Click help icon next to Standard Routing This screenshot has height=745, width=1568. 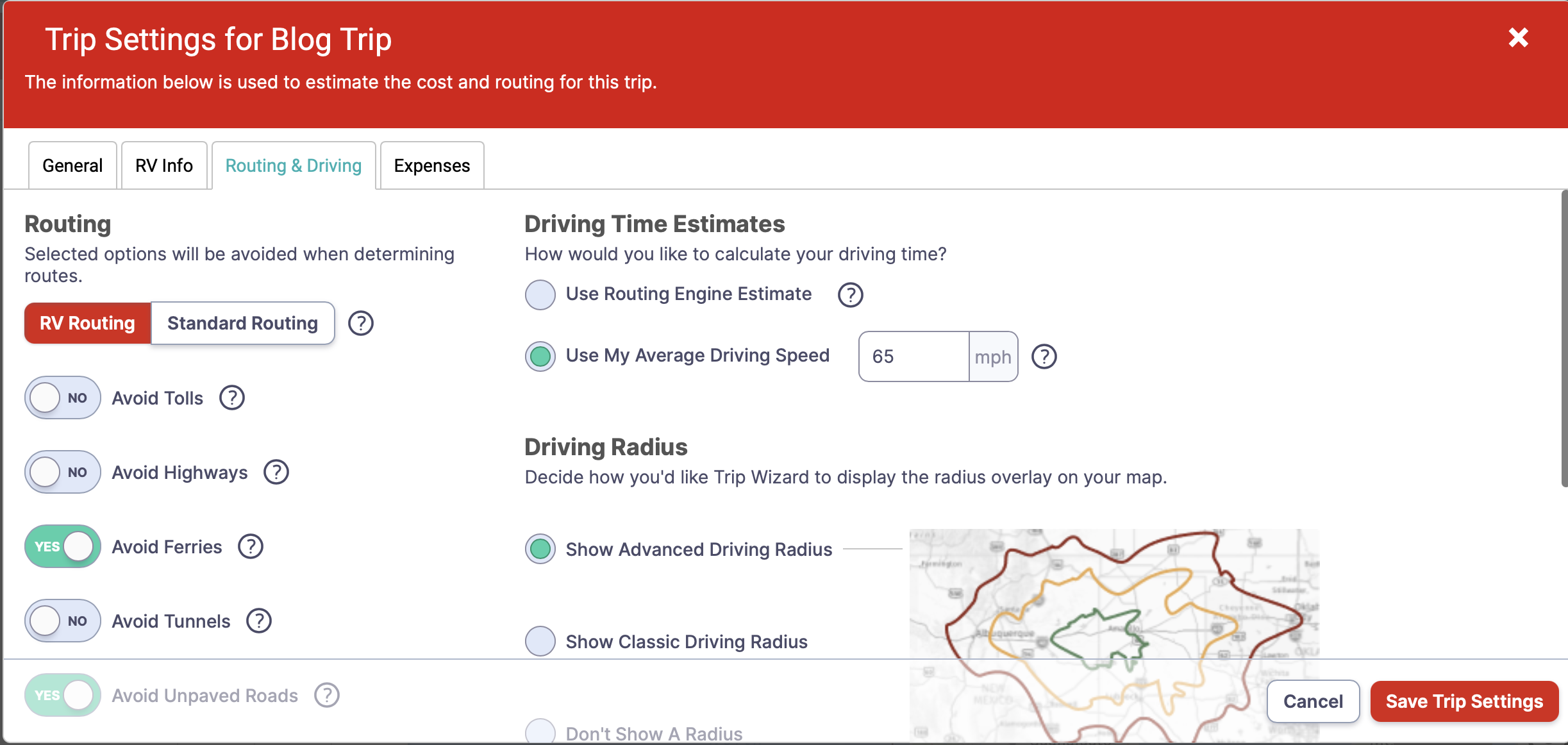(360, 323)
